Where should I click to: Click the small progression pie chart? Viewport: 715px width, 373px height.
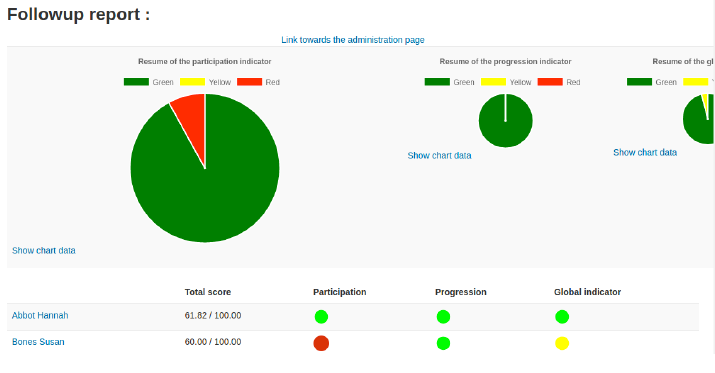point(505,120)
